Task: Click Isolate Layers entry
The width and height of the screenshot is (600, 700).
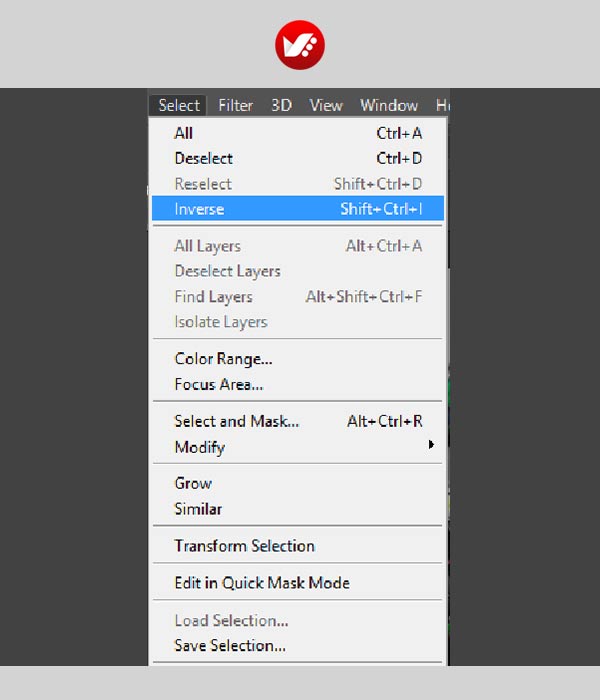Action: 298,321
